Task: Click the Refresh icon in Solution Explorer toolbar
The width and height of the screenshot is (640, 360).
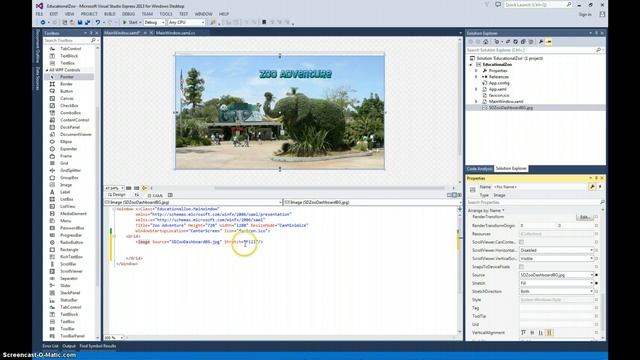Action: 516,42
